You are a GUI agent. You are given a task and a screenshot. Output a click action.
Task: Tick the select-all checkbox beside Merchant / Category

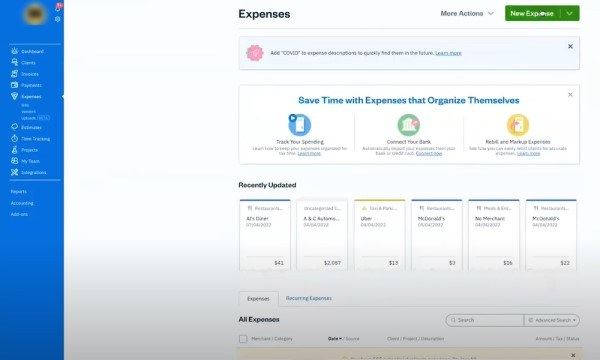(243, 339)
